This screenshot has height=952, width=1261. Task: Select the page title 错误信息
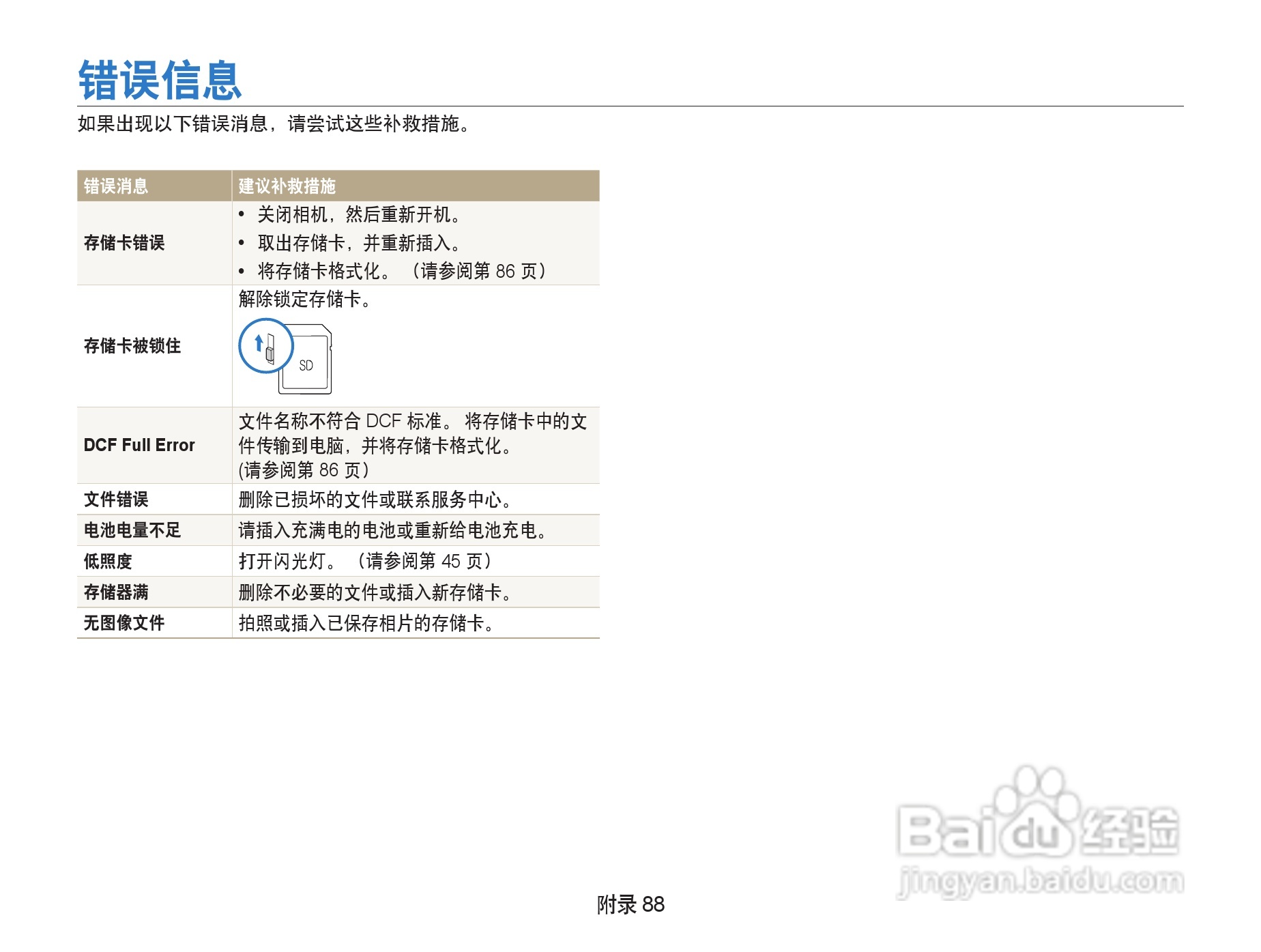coord(160,81)
